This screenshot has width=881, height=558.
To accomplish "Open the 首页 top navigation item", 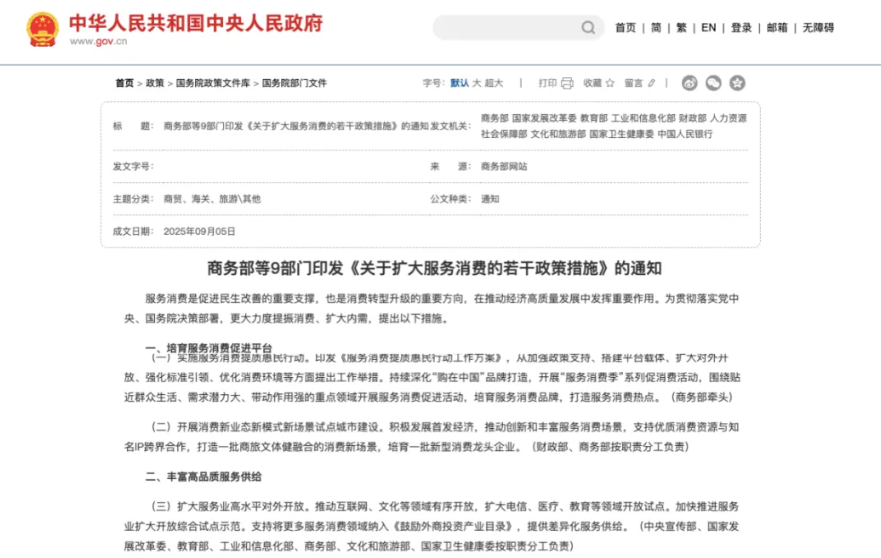I will coord(625,28).
